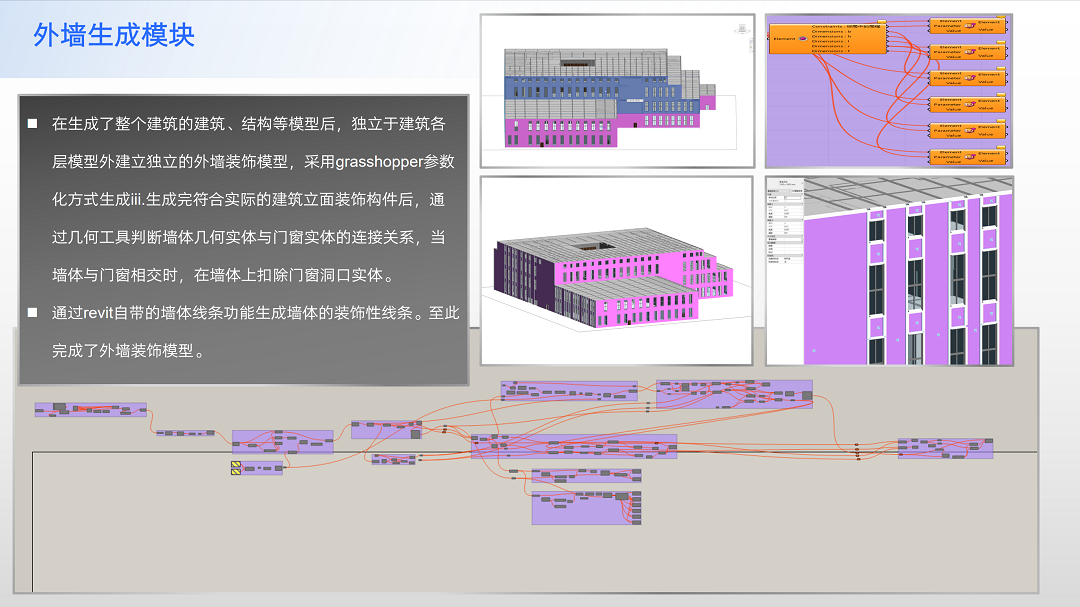Select the far-right purple node group
The image size is (1080, 607).
pyautogui.click(x=945, y=448)
